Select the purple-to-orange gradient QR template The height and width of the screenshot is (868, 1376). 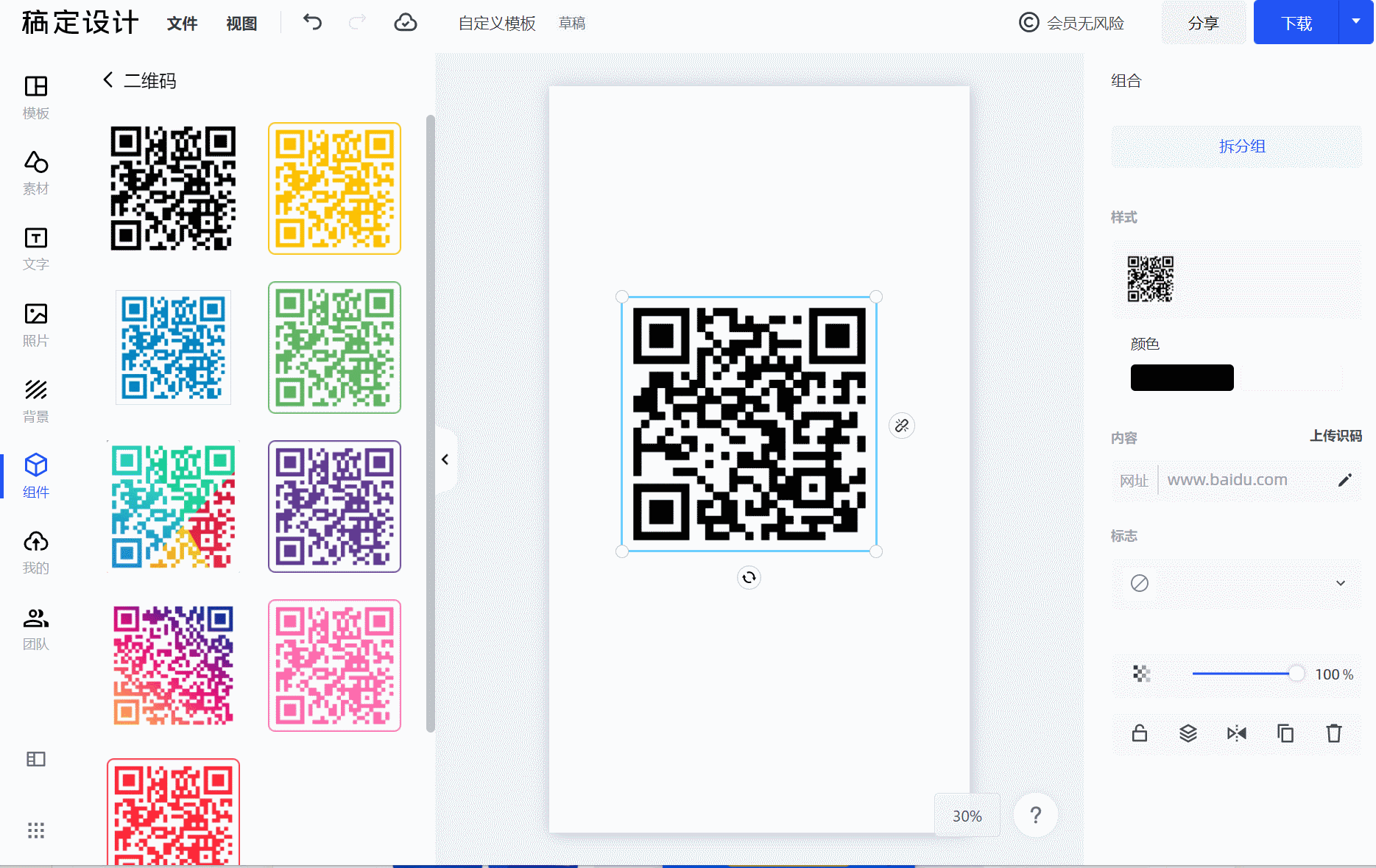click(x=173, y=666)
